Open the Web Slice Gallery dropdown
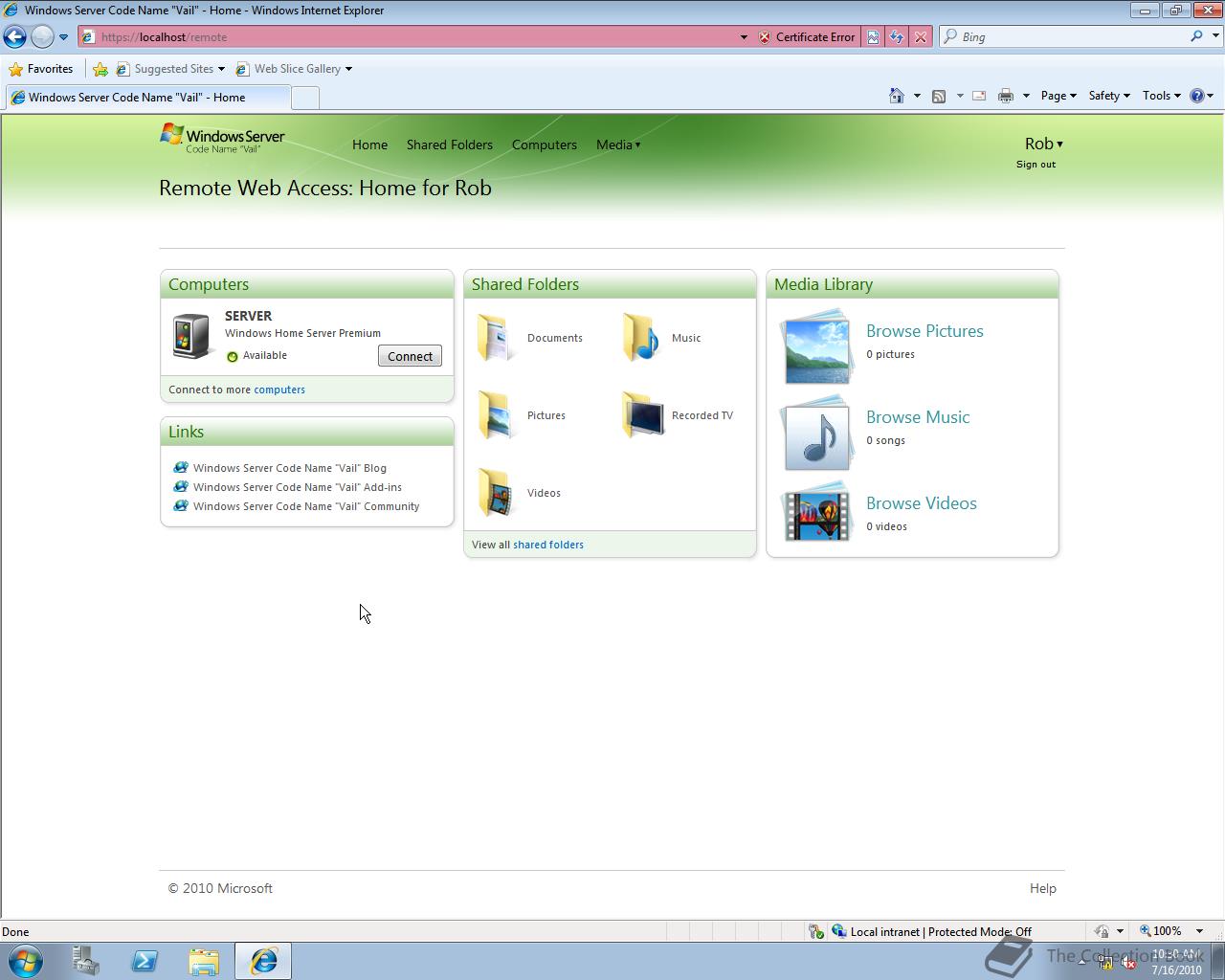The width and height of the screenshot is (1225, 980). (x=348, y=69)
